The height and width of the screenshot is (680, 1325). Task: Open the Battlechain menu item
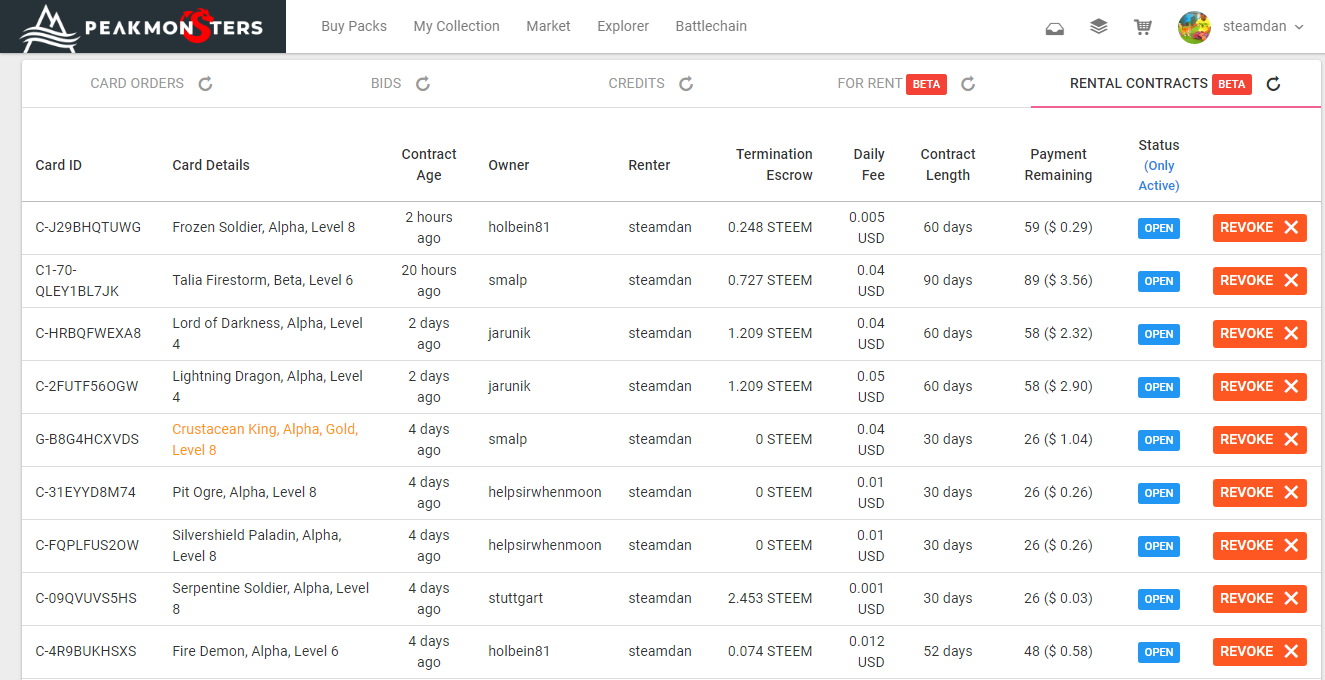click(711, 26)
